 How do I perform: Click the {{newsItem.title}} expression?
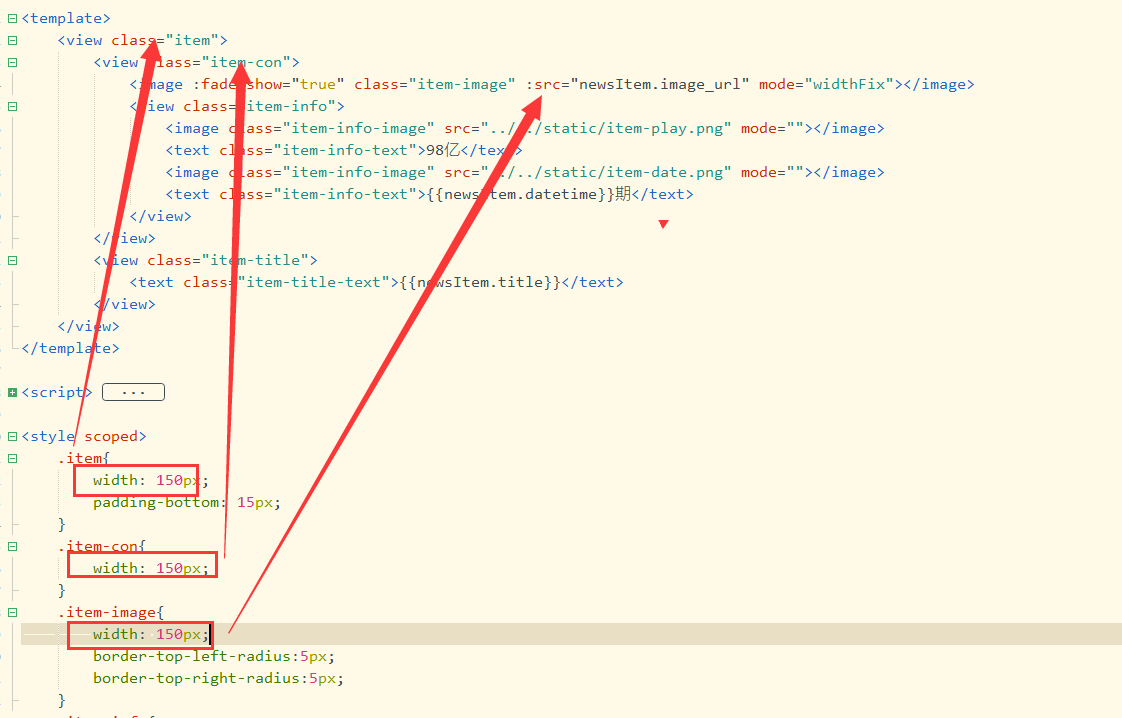(x=480, y=282)
